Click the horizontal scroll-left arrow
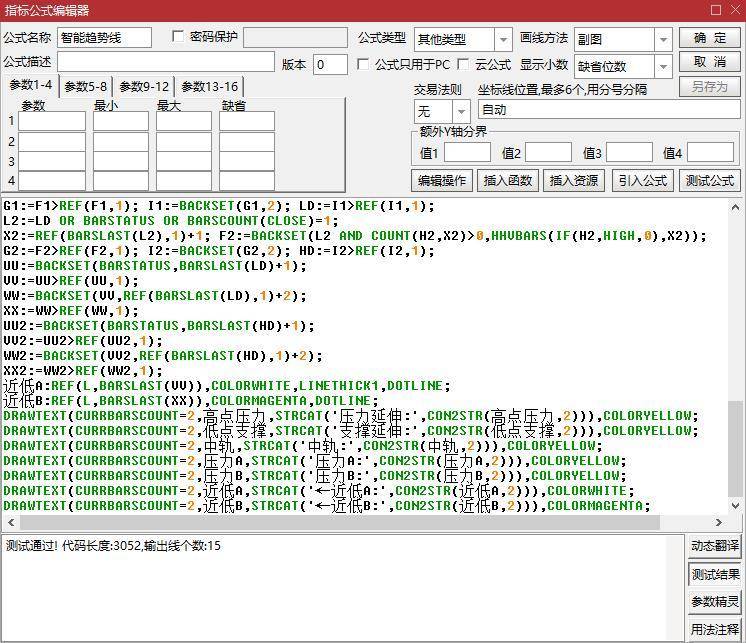Image resolution: width=746 pixels, height=643 pixels. point(11,522)
